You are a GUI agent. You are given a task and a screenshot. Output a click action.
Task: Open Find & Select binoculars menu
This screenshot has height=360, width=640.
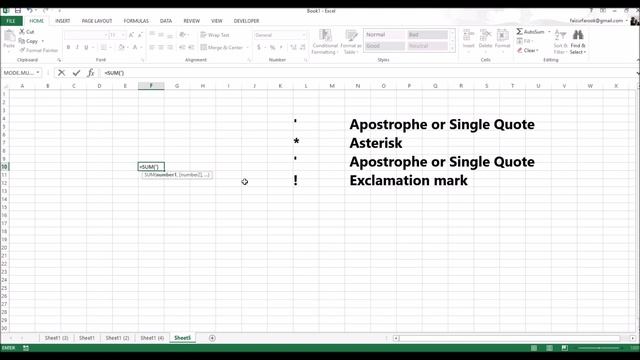578,42
